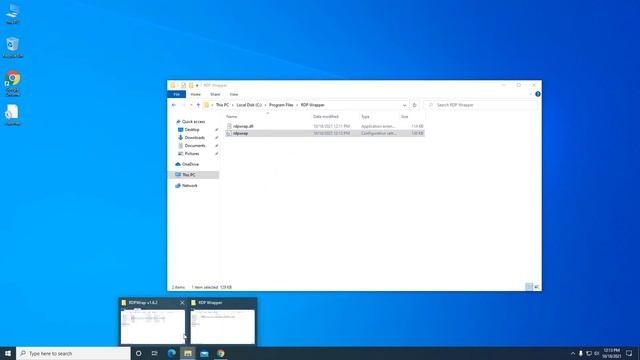
Task: Select This PC in navigation pane
Action: 194,175
